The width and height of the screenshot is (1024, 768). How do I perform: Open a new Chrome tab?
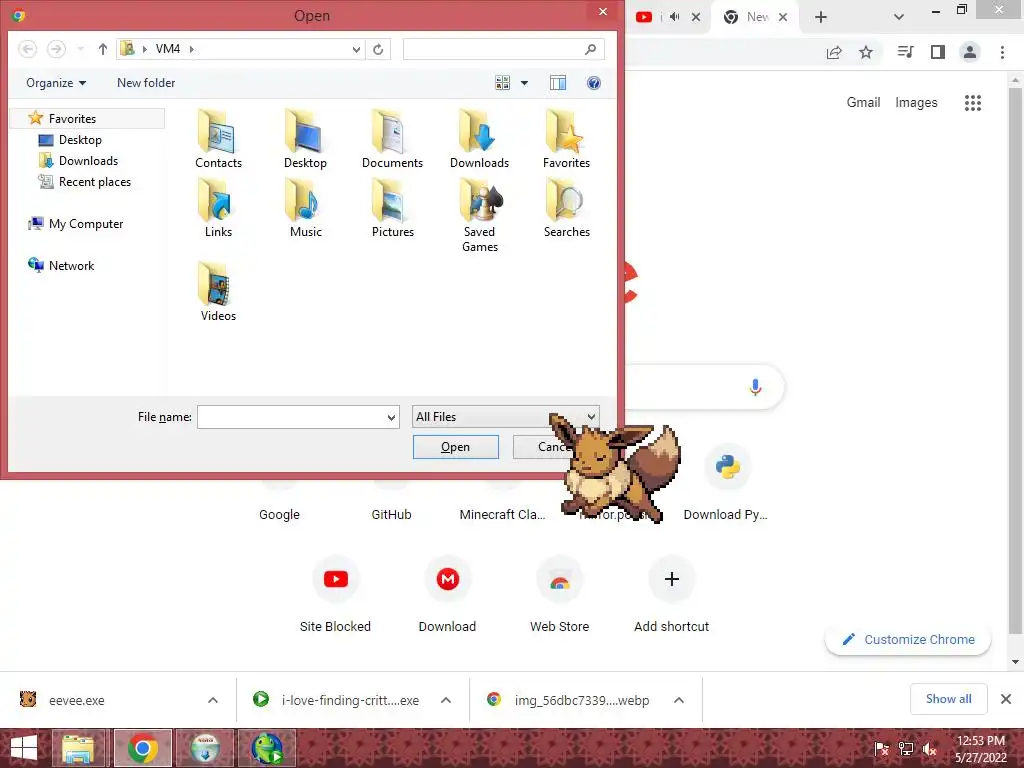pos(821,17)
